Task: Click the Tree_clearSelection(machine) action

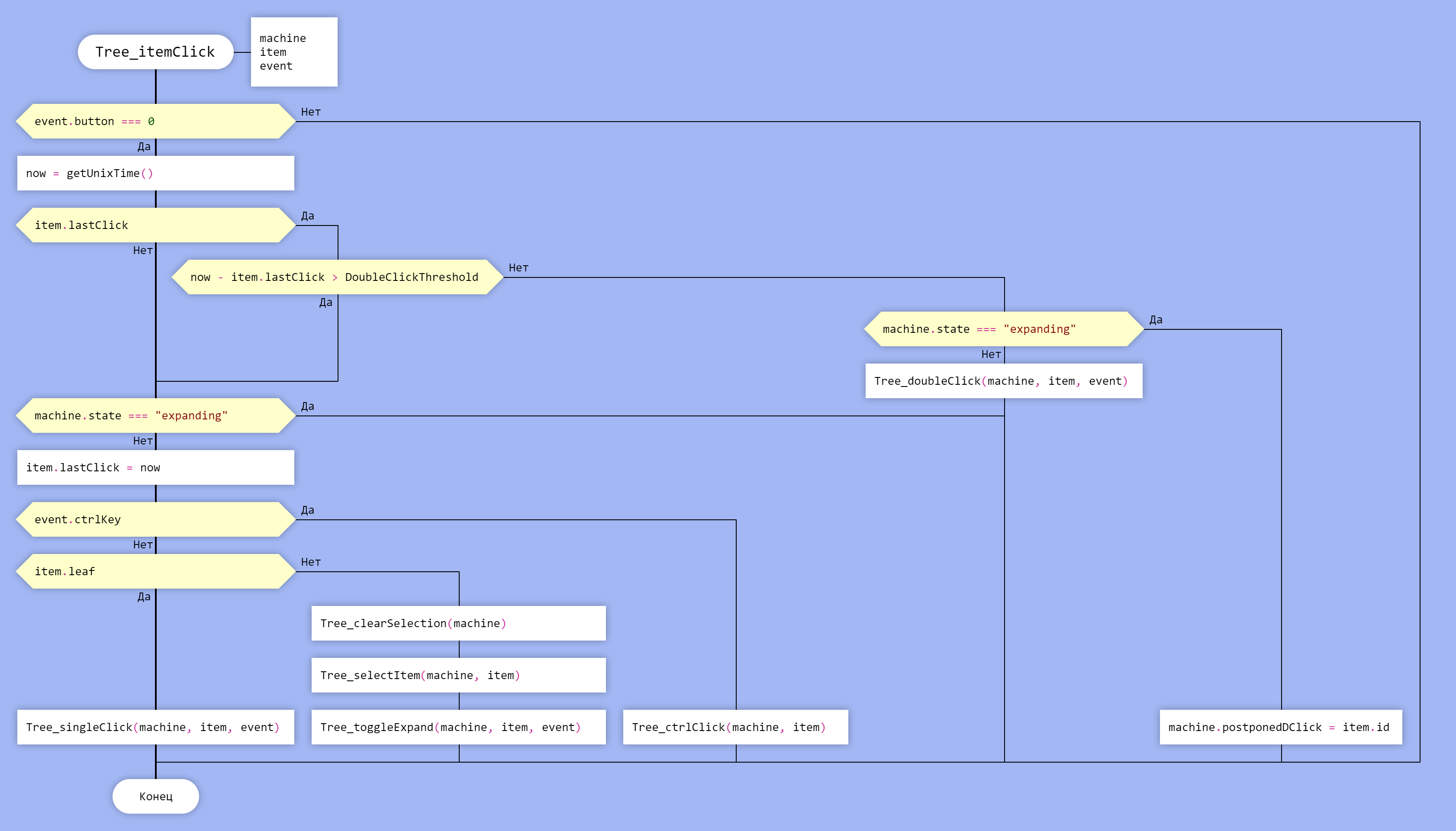Action: [458, 623]
